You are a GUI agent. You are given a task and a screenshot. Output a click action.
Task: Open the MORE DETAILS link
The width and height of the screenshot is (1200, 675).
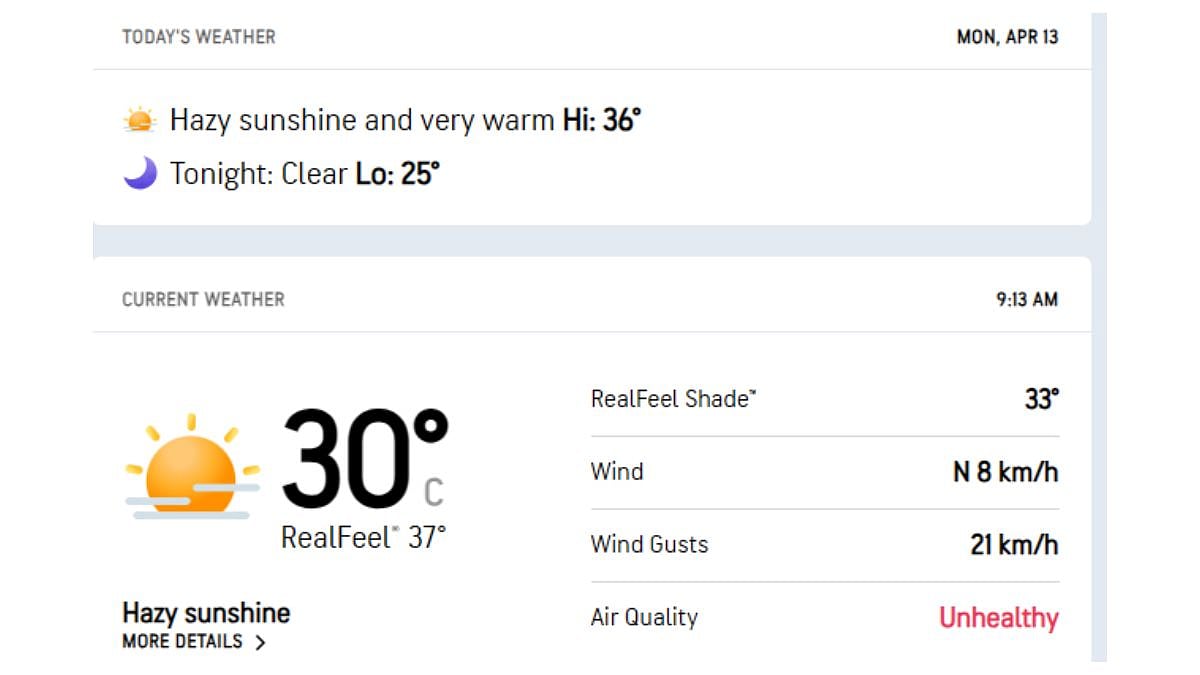183,642
